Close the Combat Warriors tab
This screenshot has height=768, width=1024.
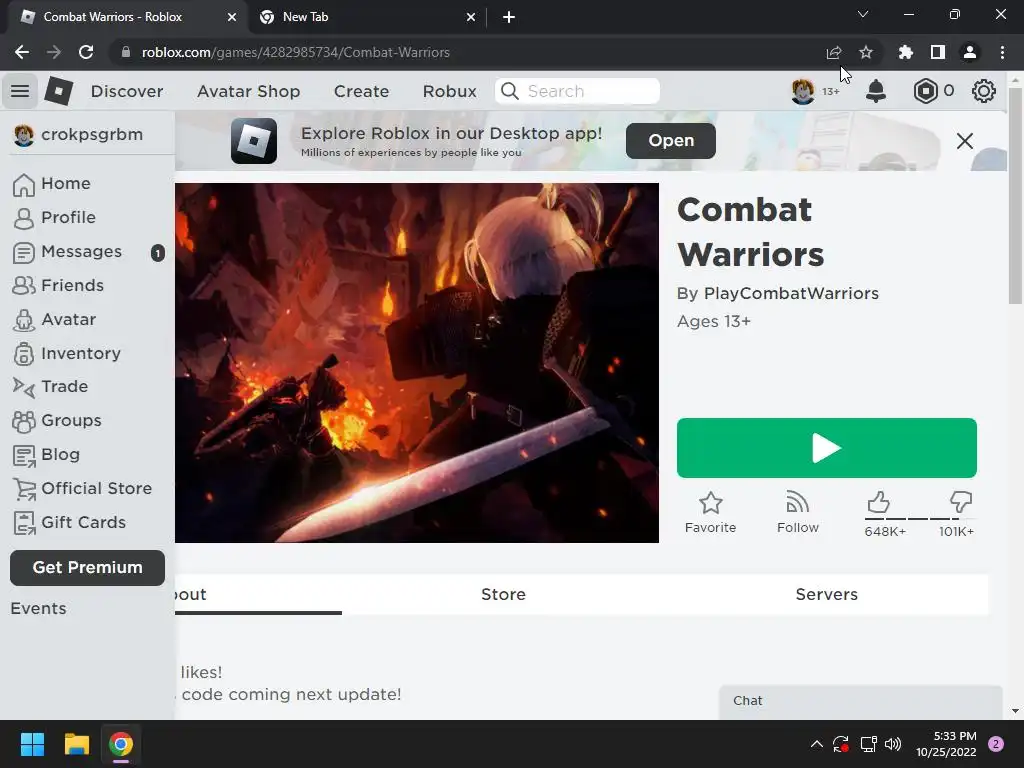[x=232, y=17]
